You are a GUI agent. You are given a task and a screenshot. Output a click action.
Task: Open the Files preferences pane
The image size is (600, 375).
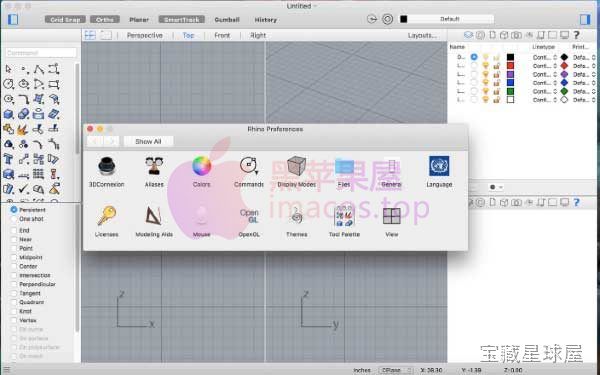coord(344,171)
